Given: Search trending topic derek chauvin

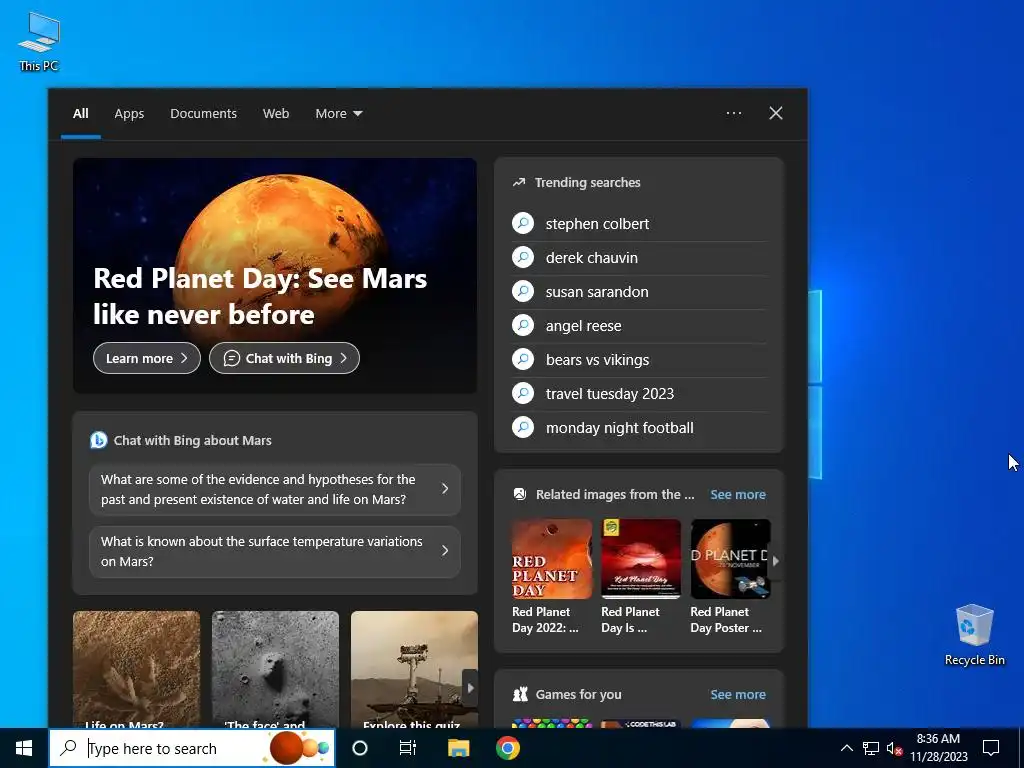Looking at the screenshot, I should 639,258.
